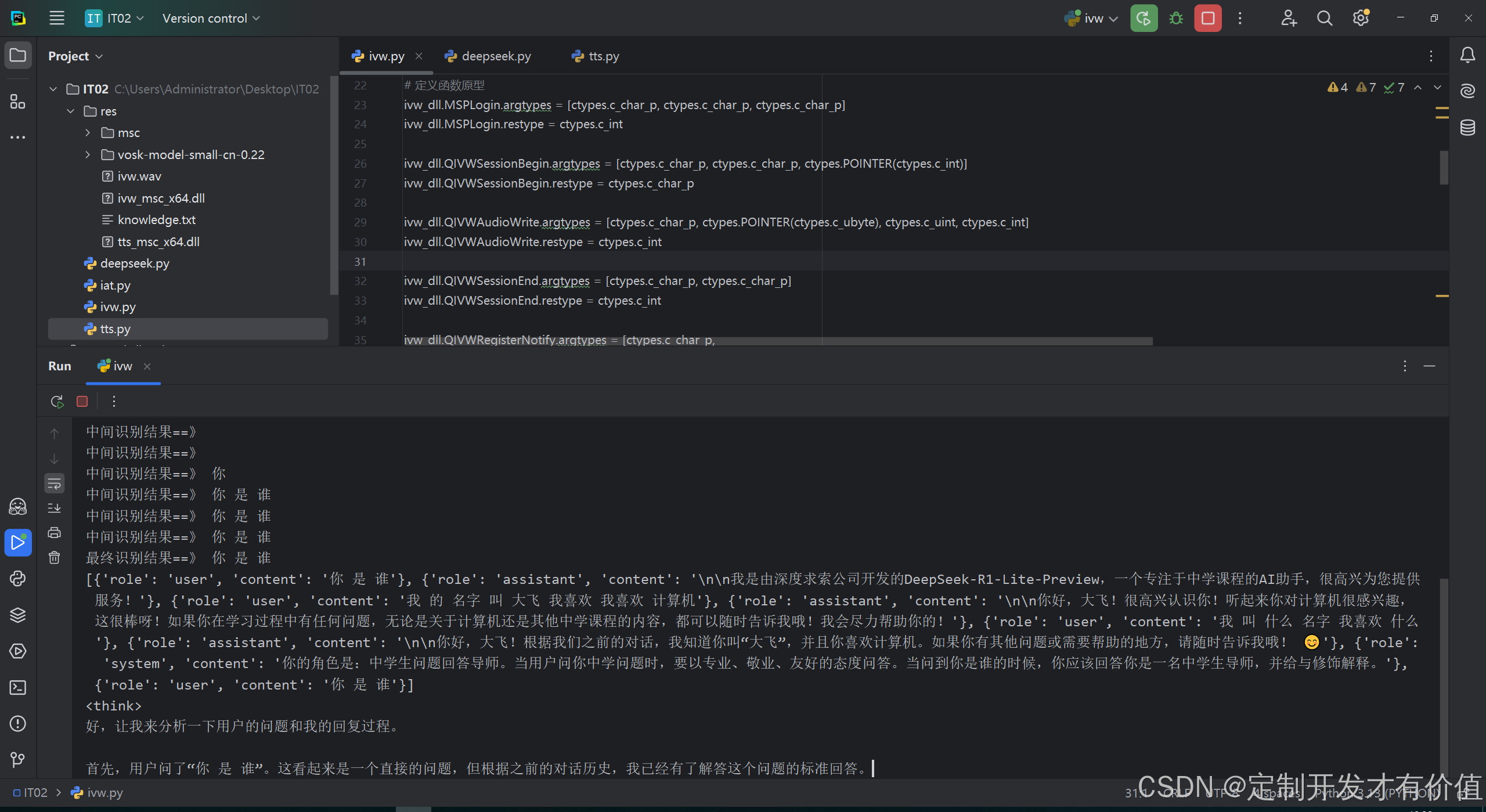The width and height of the screenshot is (1486, 812).
Task: Stop the running ivw process
Action: tap(1207, 19)
